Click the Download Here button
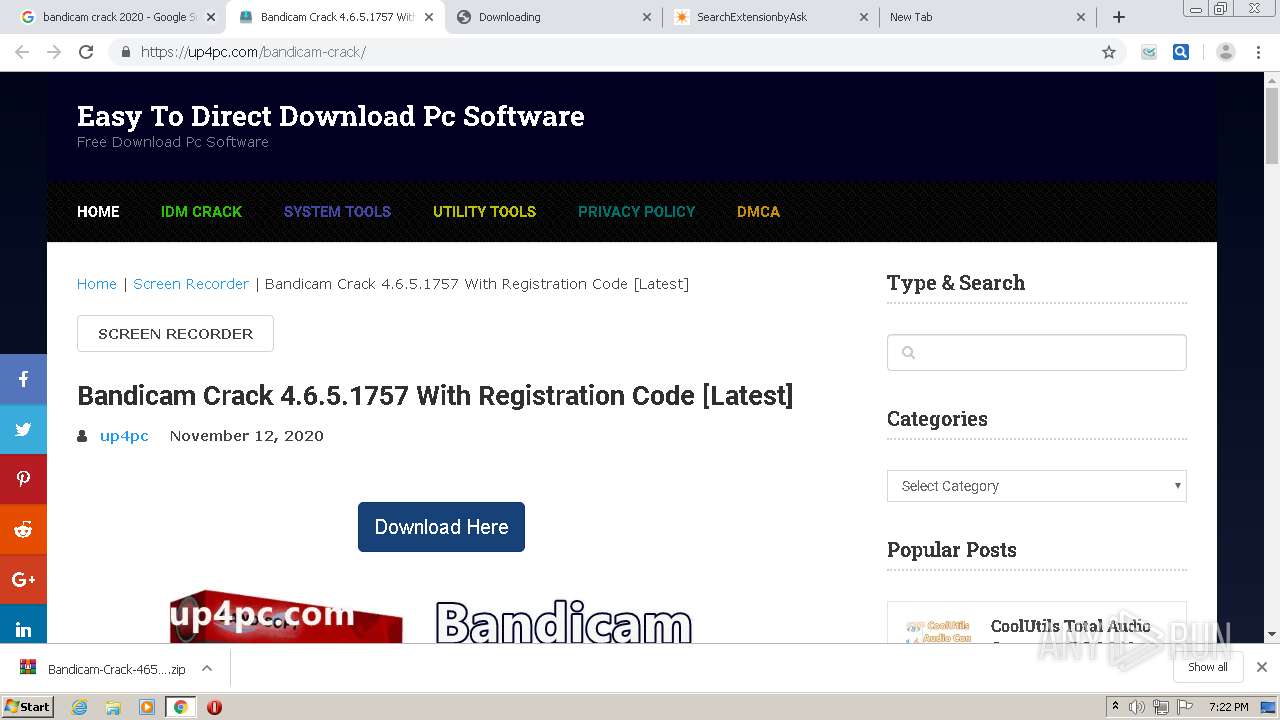Viewport: 1280px width, 720px height. click(x=441, y=527)
